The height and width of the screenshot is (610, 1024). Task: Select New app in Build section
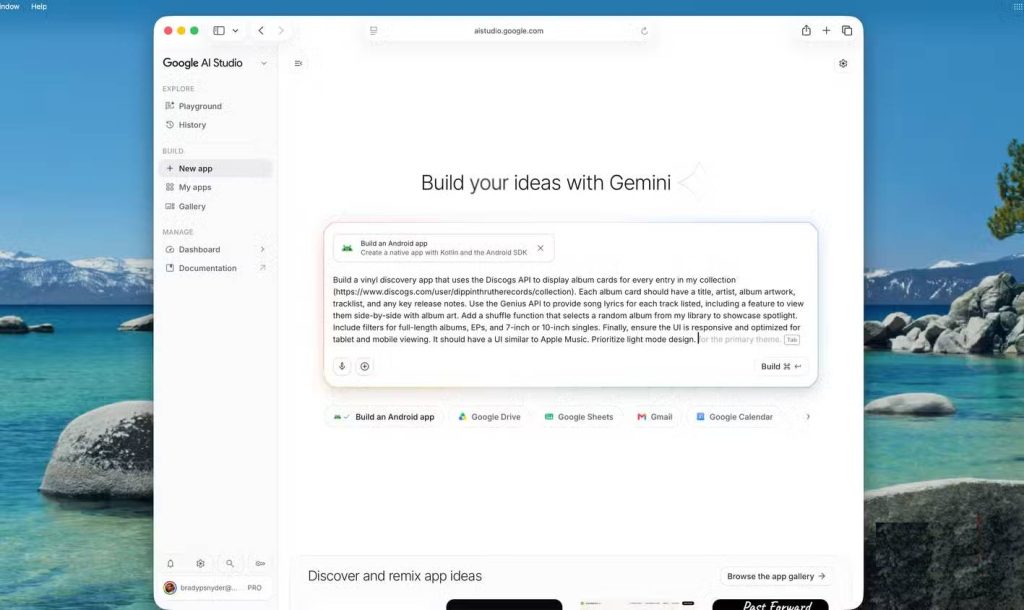pyautogui.click(x=215, y=169)
